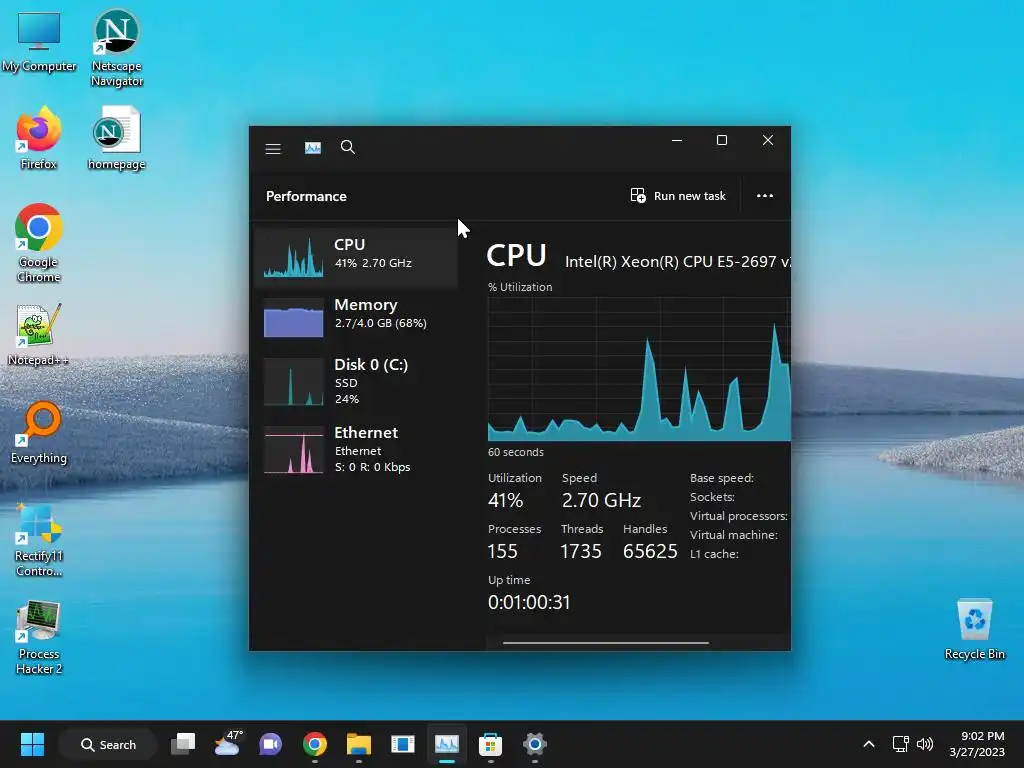Open My Computer desktop icon
The image size is (1024, 768).
coord(39,42)
